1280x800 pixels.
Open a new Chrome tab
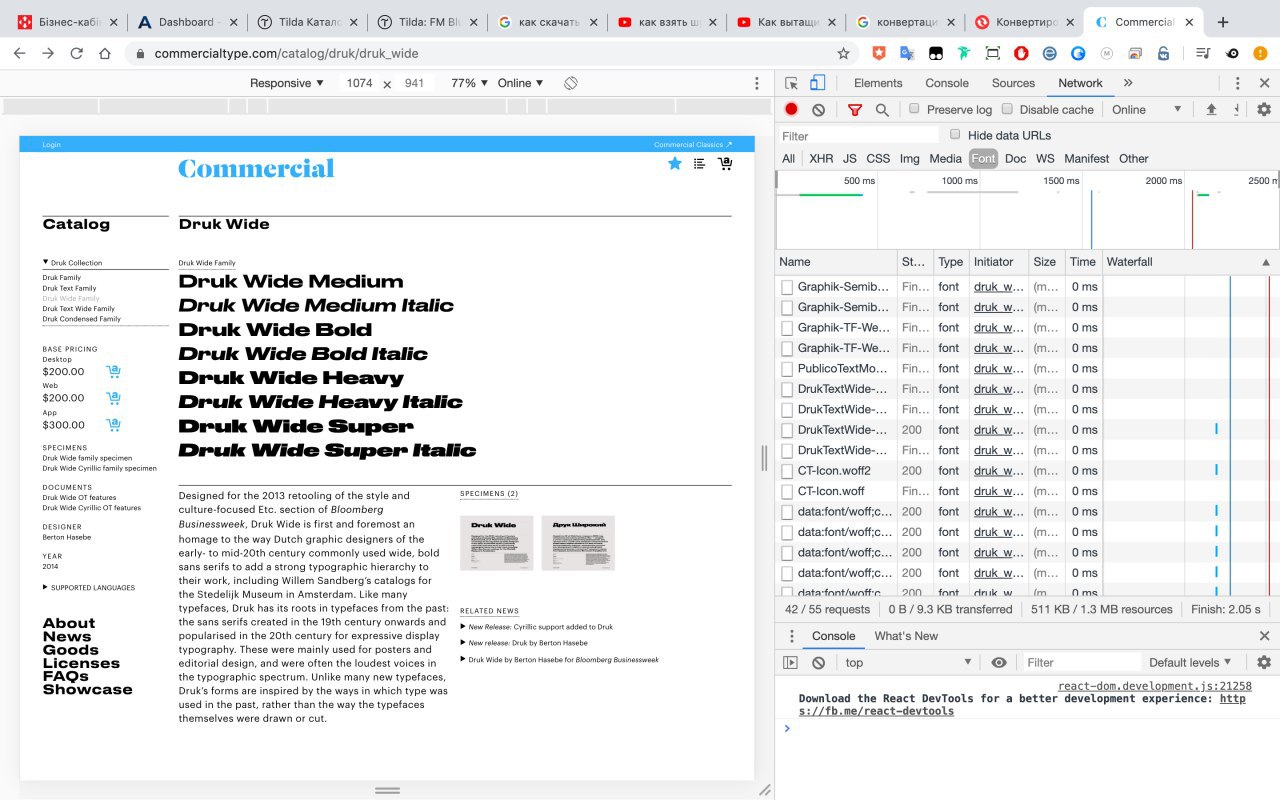1223,22
